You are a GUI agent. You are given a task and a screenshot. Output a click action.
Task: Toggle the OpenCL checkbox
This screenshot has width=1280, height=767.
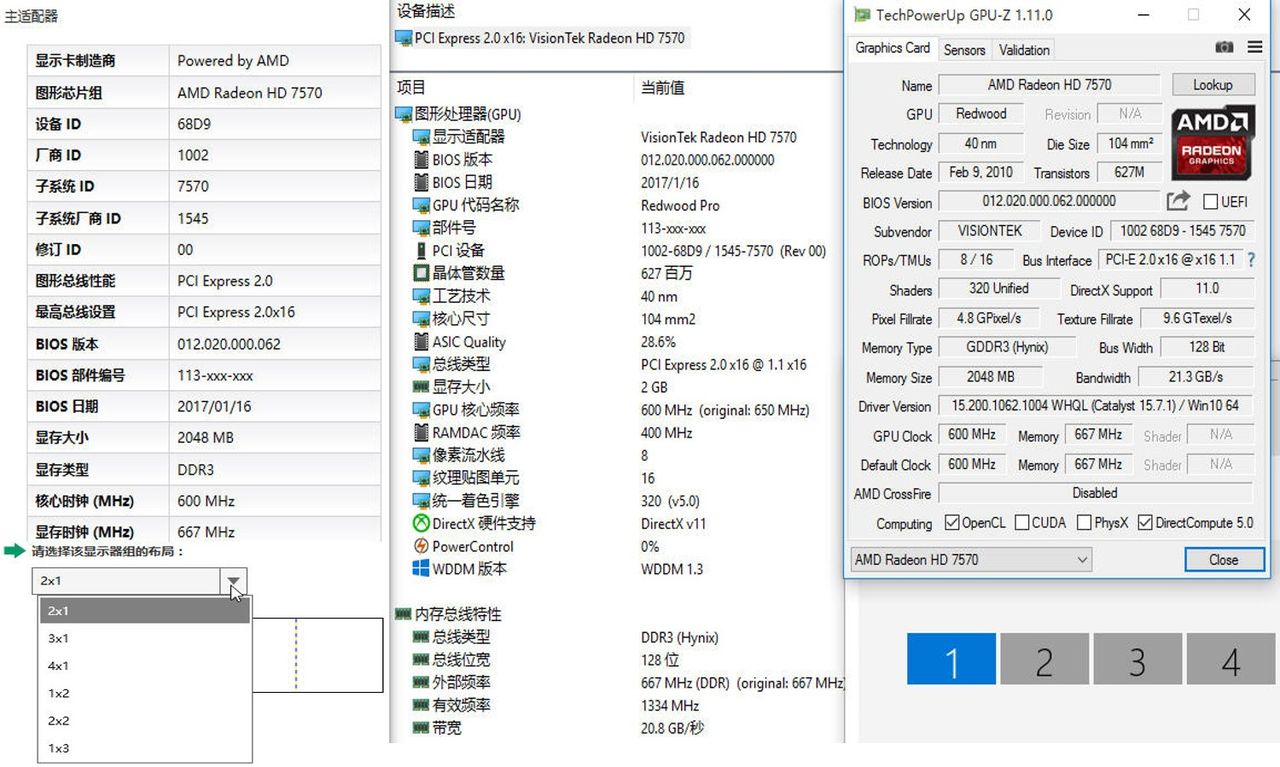[x=952, y=523]
